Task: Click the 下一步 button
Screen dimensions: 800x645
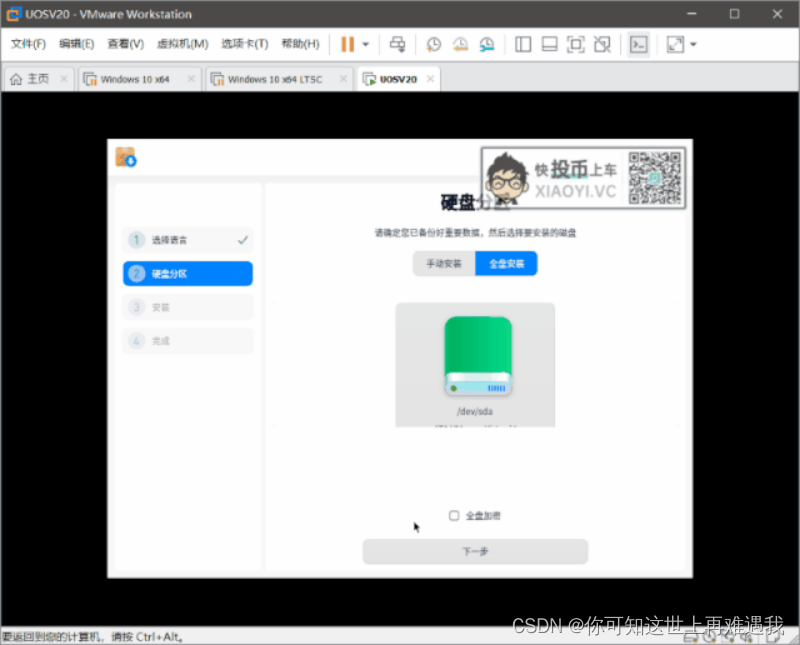Action: [475, 552]
